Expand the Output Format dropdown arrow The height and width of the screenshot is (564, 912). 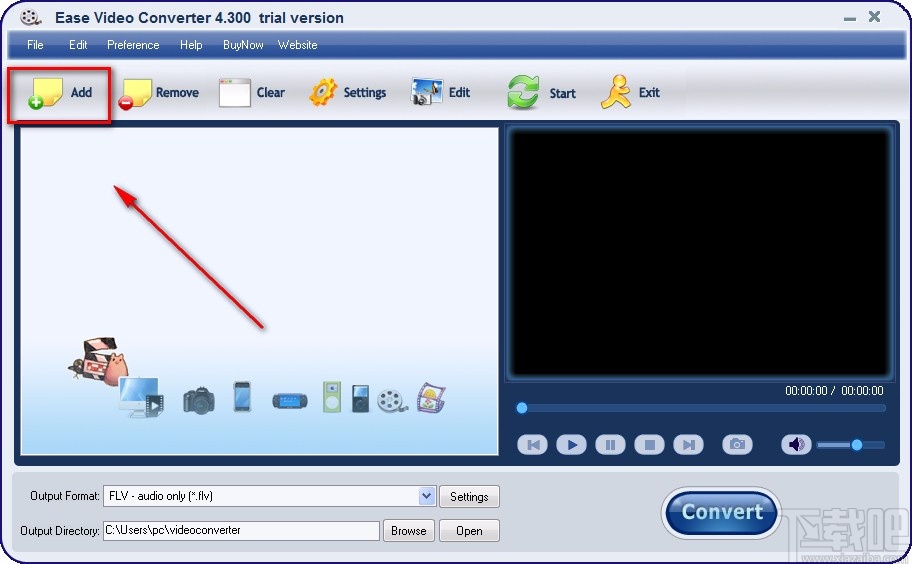pyautogui.click(x=427, y=496)
